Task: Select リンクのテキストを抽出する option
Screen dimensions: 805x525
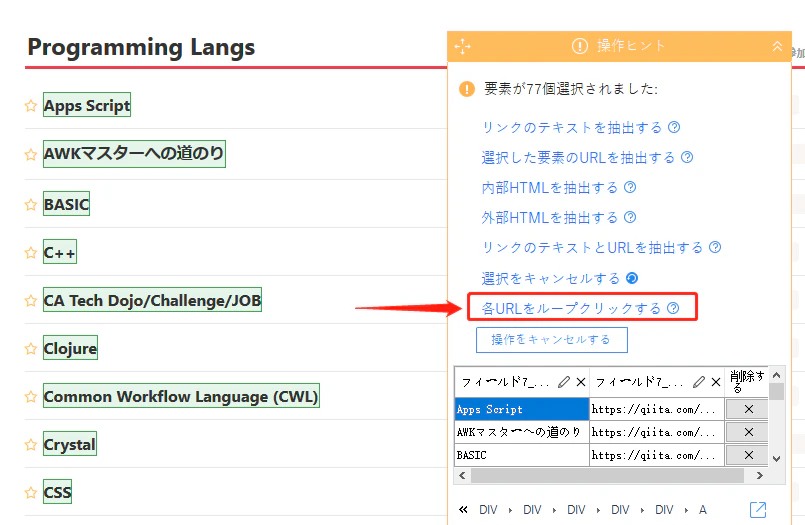Action: (572, 127)
